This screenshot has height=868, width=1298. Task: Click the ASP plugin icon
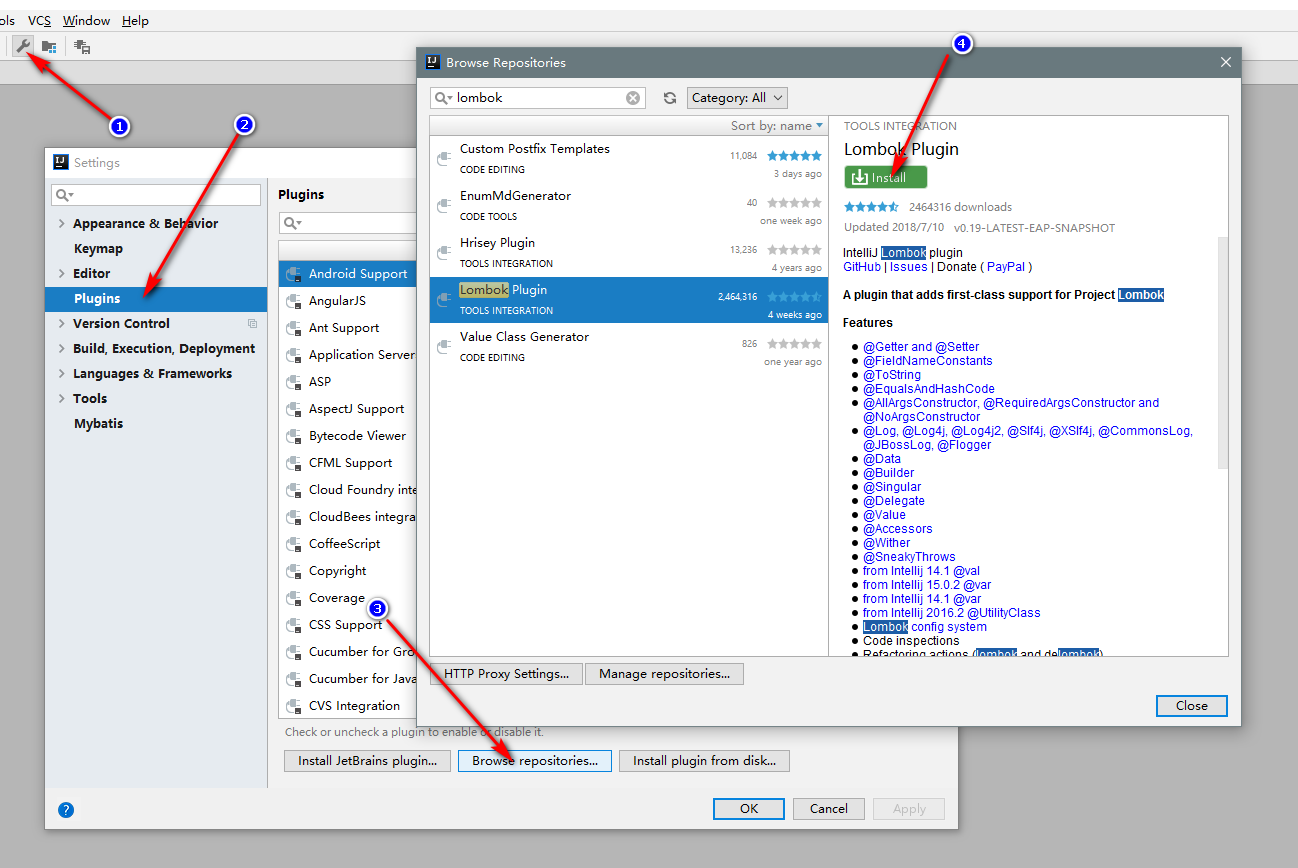click(x=294, y=382)
